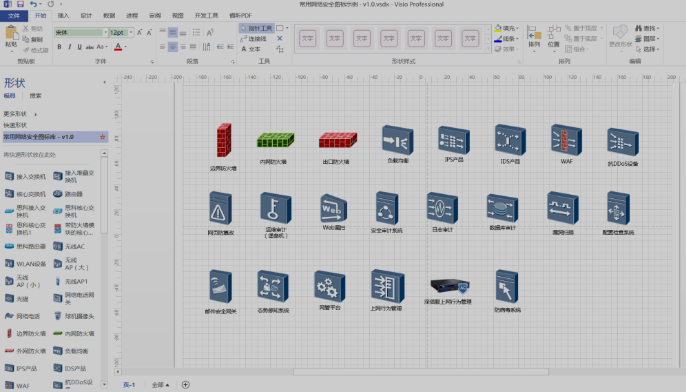Select the green internal firewall shape

point(275,140)
